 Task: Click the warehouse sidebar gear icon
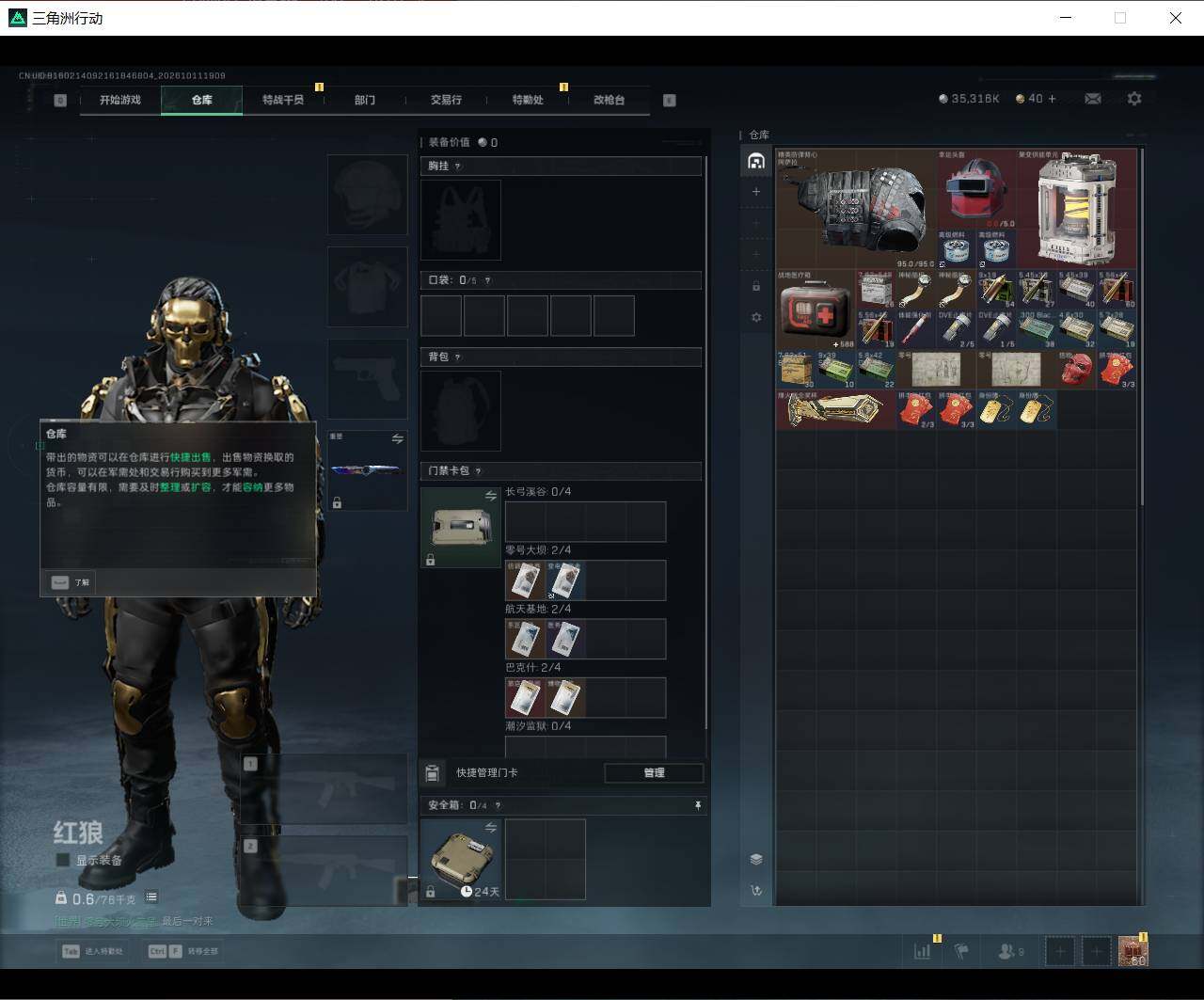pos(756,318)
